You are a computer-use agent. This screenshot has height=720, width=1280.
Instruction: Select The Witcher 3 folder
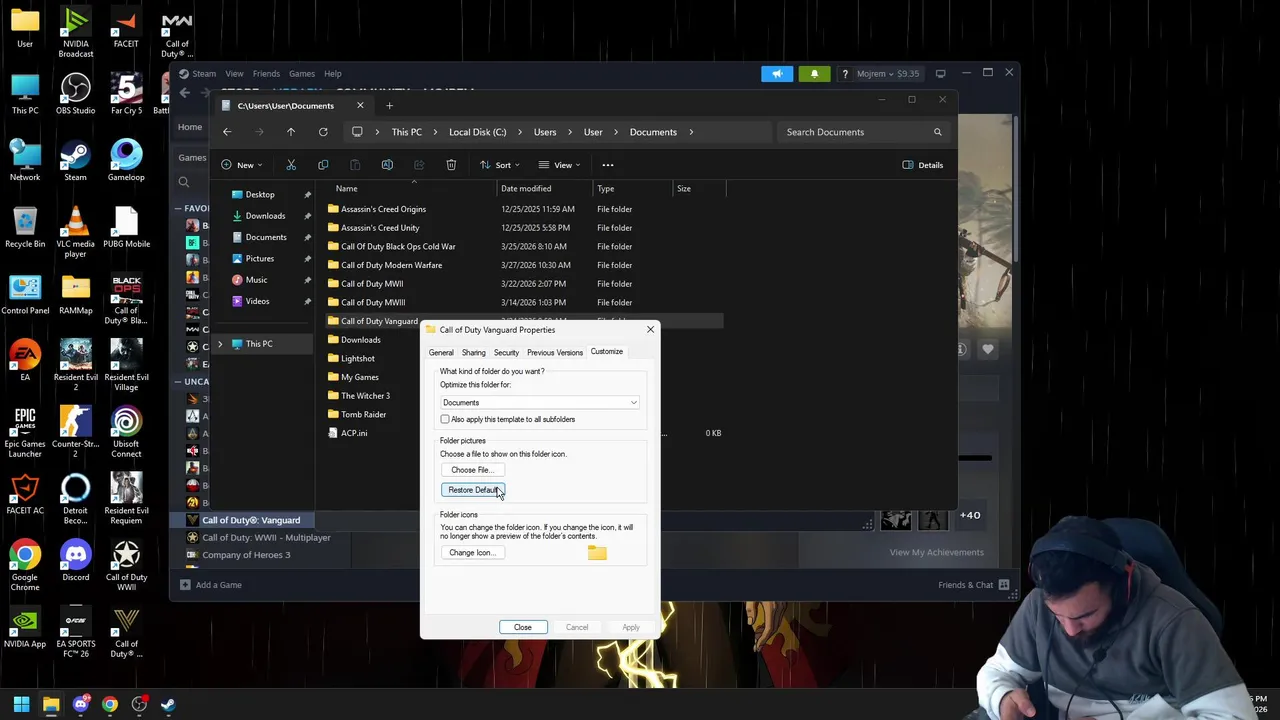365,396
